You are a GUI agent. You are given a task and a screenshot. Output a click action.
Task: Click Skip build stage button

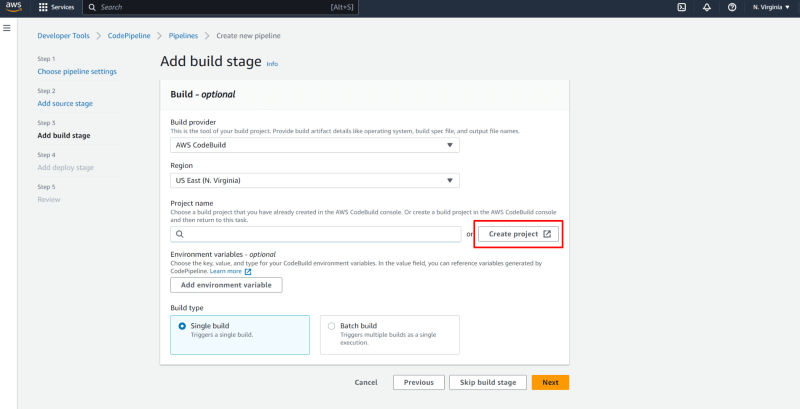488,382
